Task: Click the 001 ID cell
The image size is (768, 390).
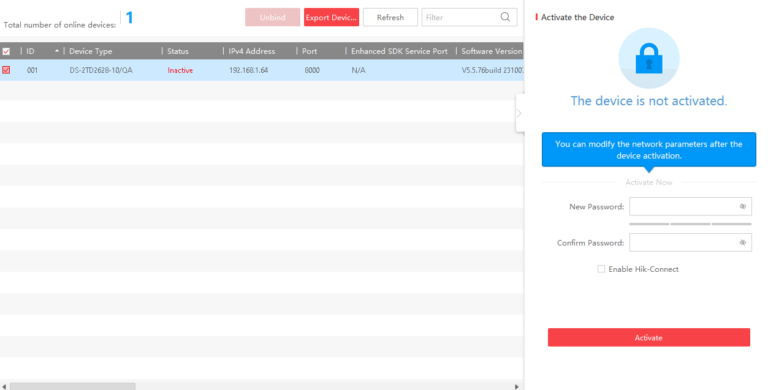Action: [32, 70]
